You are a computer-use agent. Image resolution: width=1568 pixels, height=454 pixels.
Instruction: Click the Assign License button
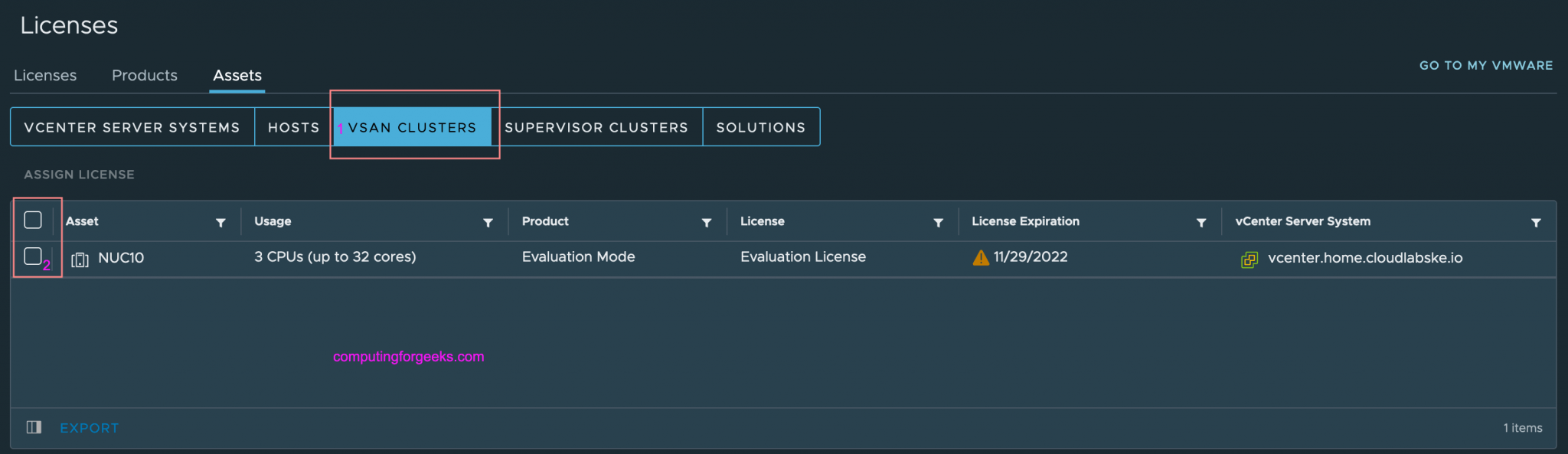[x=79, y=175]
